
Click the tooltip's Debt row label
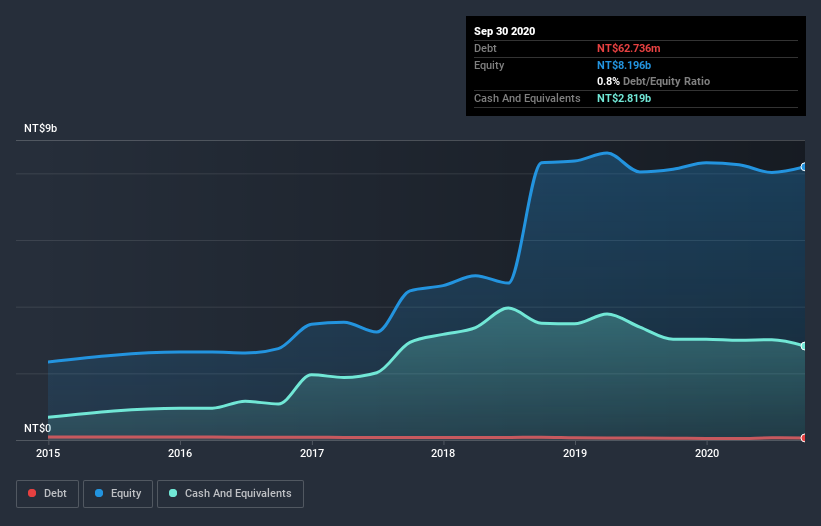point(485,48)
